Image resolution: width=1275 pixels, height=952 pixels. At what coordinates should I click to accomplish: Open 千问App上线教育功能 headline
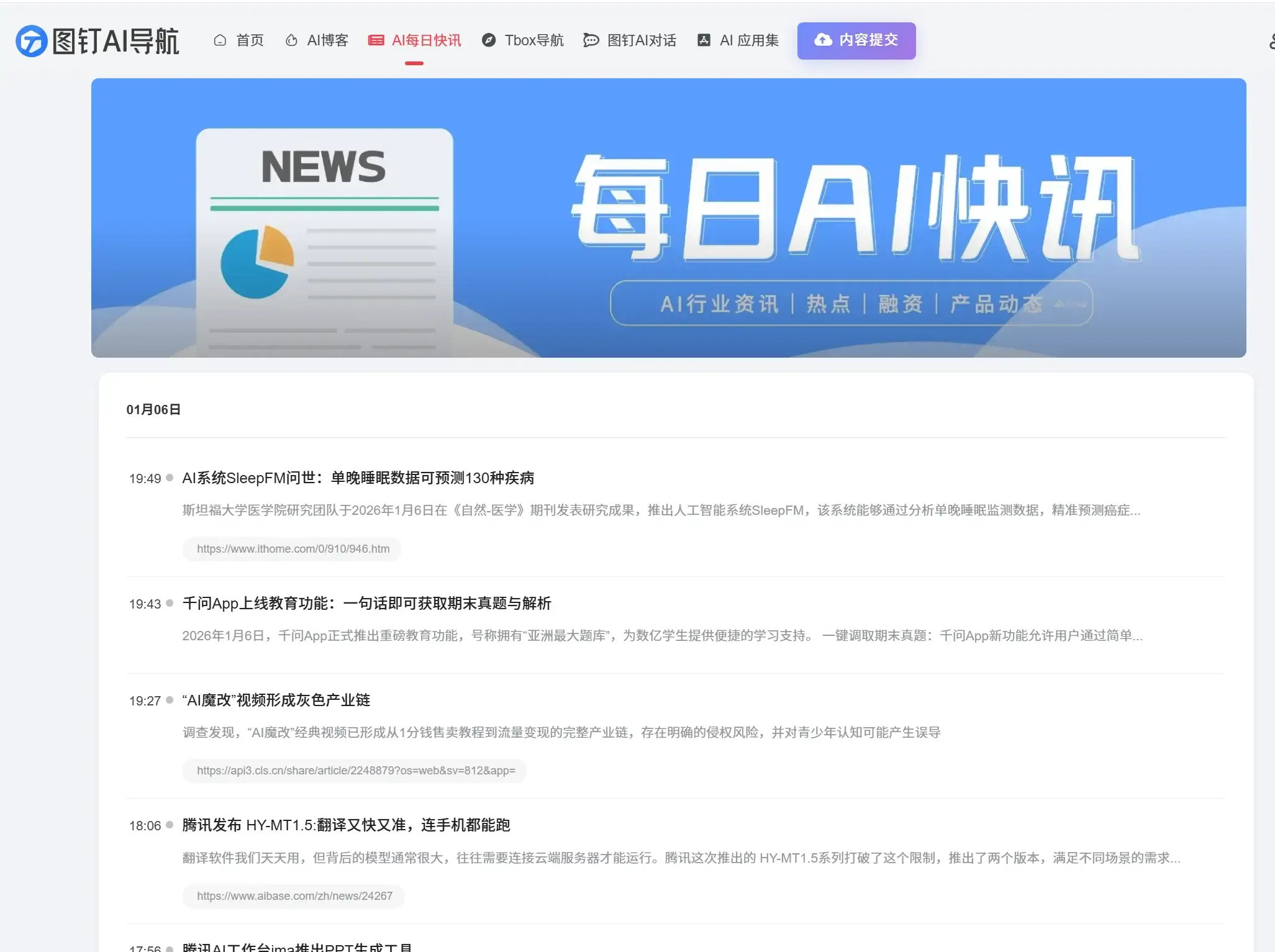366,604
